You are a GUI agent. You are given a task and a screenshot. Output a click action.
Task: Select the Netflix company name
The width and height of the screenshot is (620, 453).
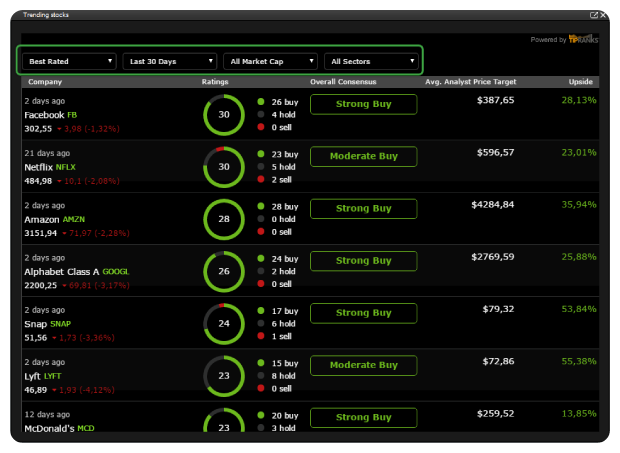click(x=38, y=167)
